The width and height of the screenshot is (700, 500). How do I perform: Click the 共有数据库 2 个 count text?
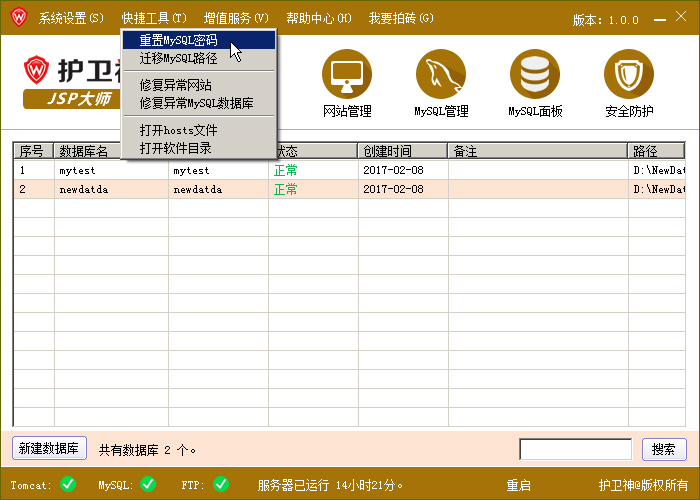[147, 450]
